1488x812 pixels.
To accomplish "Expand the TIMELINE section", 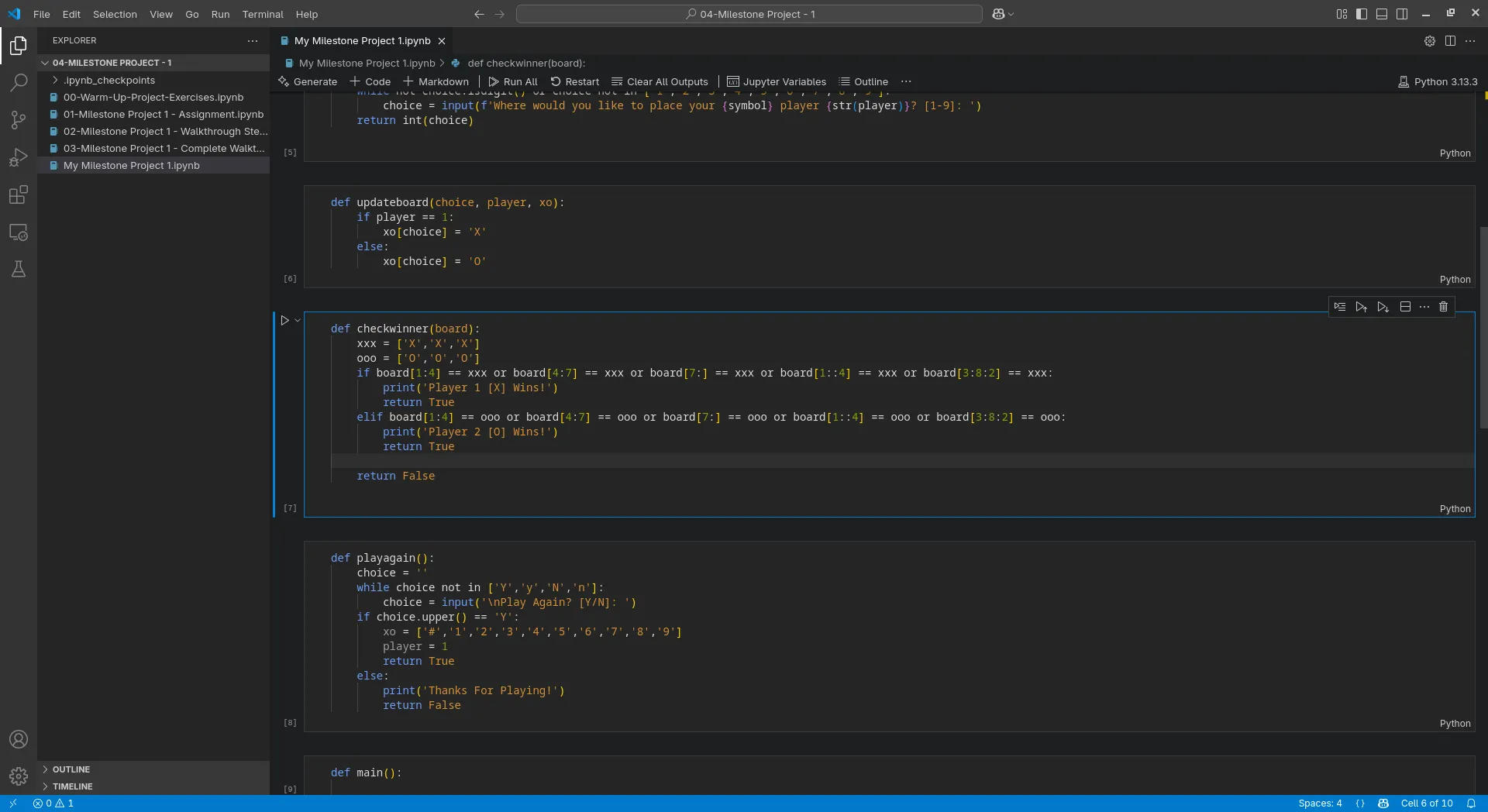I will (x=153, y=786).
